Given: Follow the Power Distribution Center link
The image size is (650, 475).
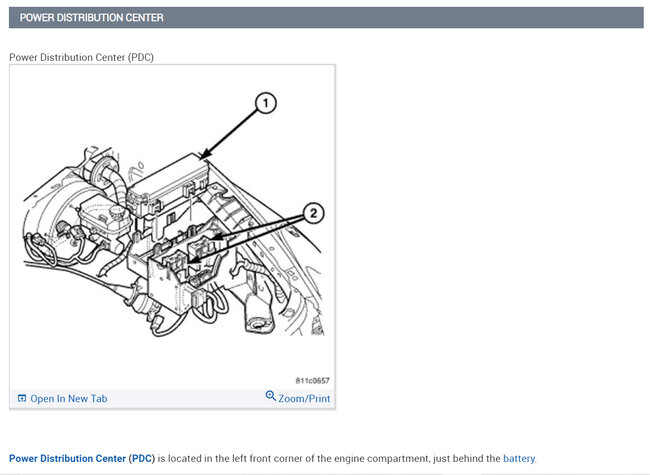Looking at the screenshot, I should tap(67, 458).
